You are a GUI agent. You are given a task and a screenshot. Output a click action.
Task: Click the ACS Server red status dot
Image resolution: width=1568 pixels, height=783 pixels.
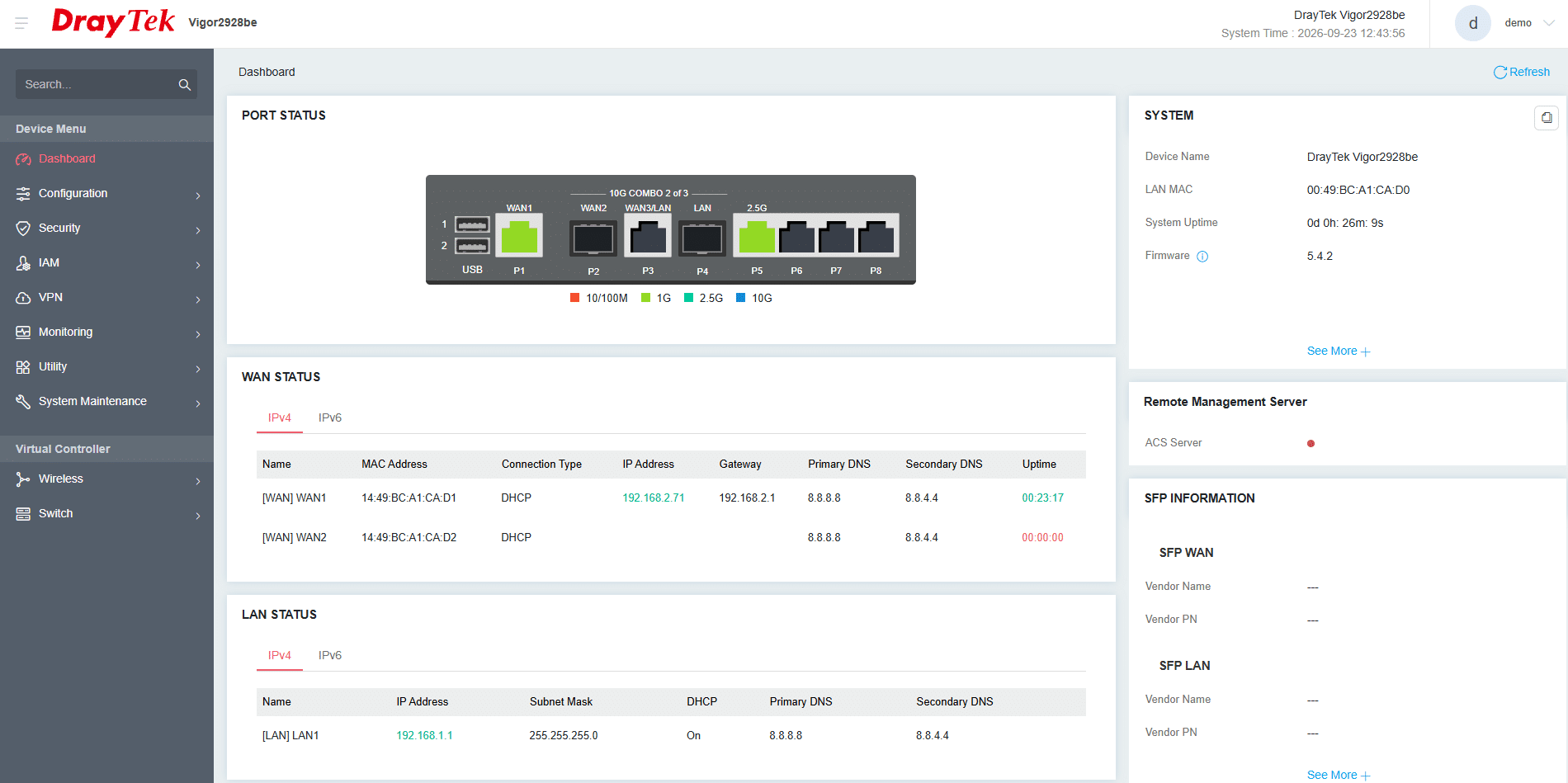1311,444
